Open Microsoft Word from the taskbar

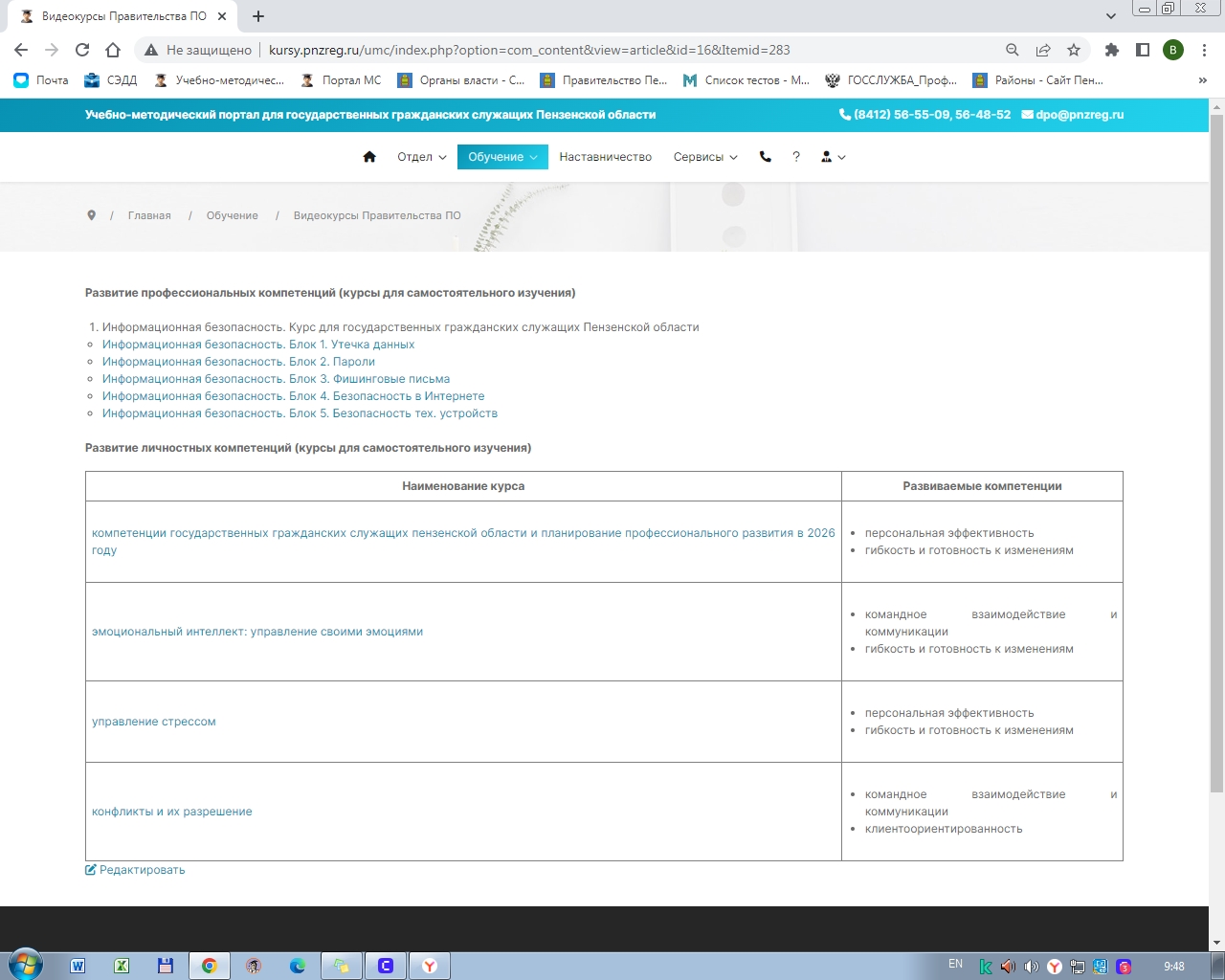(x=78, y=966)
